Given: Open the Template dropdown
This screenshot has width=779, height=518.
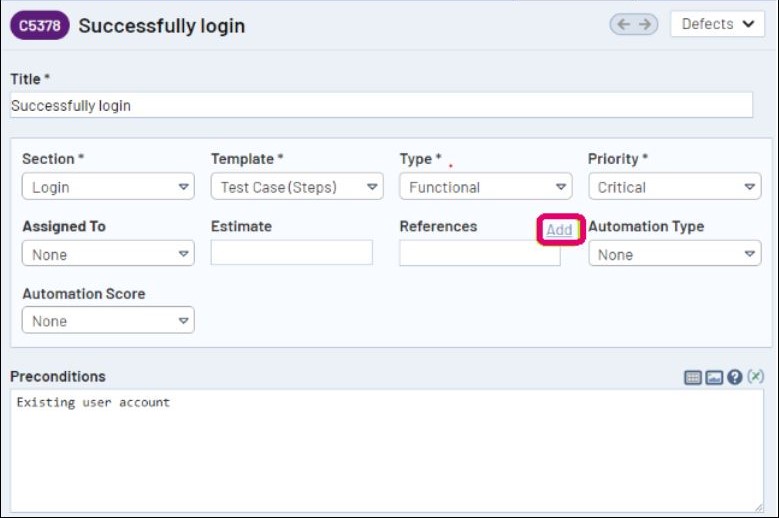Looking at the screenshot, I should pyautogui.click(x=297, y=187).
